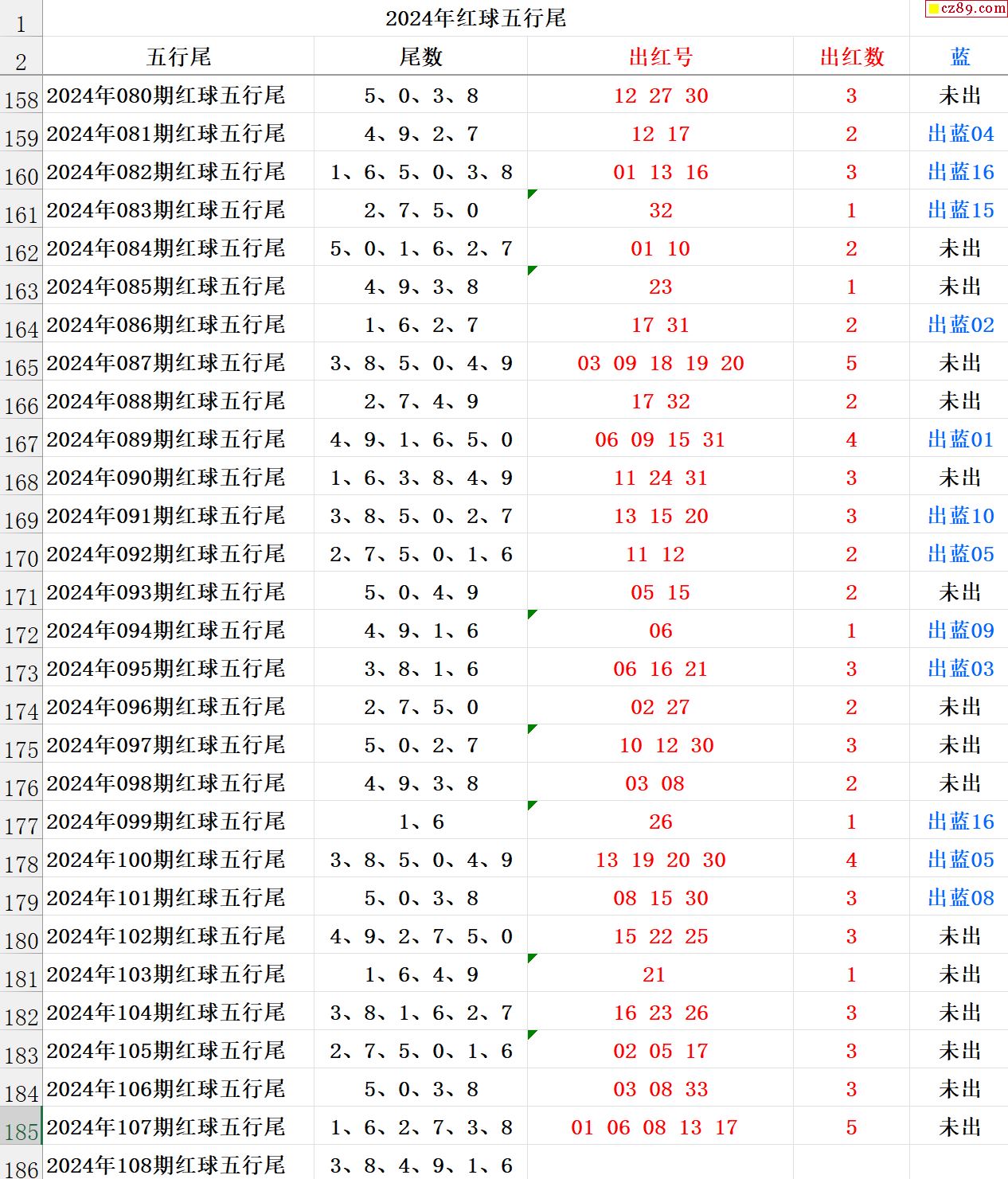Click the tail cell containing only 1、6
1008x1179 pixels.
pyautogui.click(x=420, y=822)
